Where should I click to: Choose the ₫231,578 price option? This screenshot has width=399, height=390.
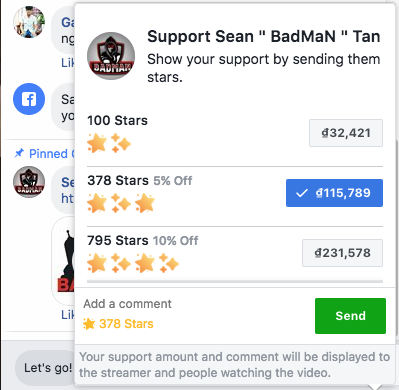[342, 253]
